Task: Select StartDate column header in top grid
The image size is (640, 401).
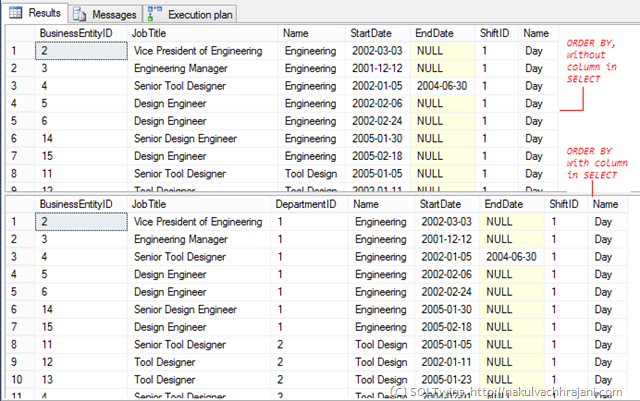Action: 370,33
